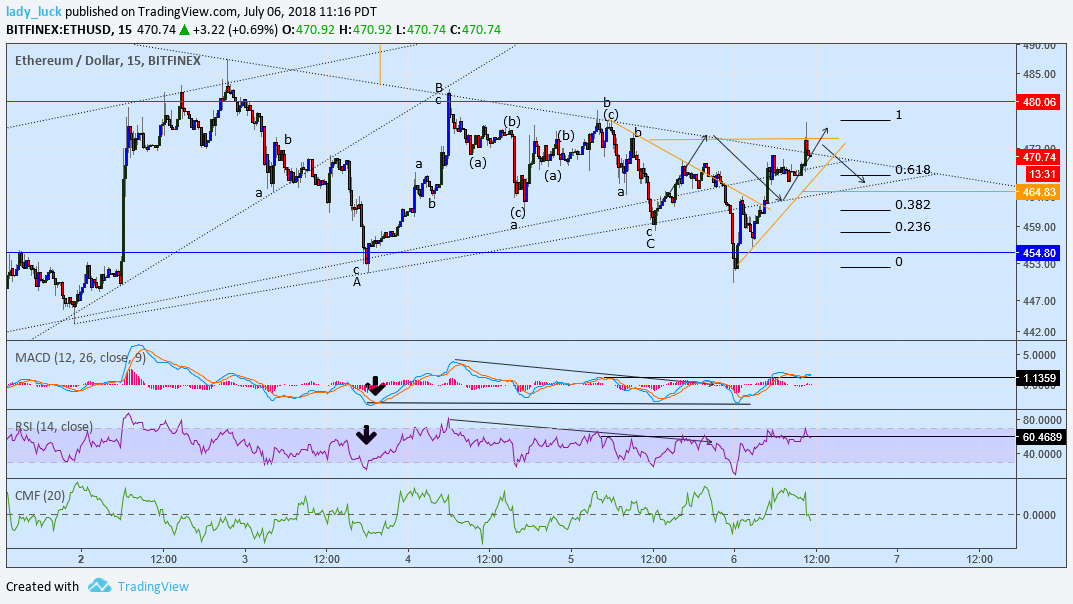Click date label 3 on the time axis

point(245,559)
